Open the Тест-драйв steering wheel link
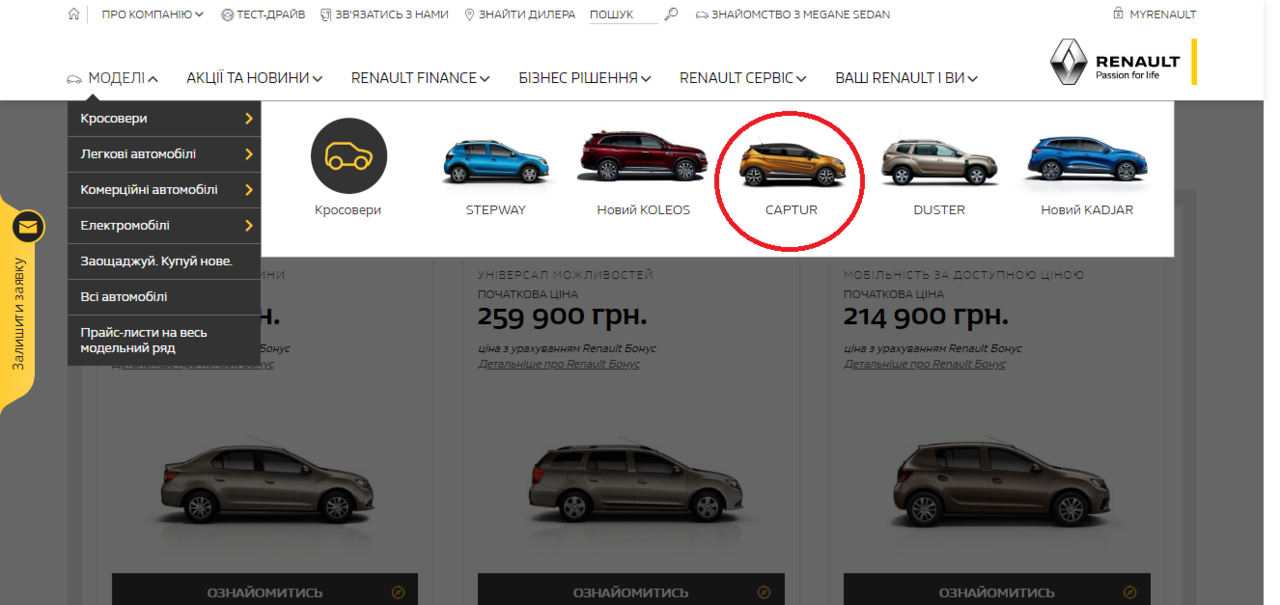The height and width of the screenshot is (605, 1280). tap(263, 15)
